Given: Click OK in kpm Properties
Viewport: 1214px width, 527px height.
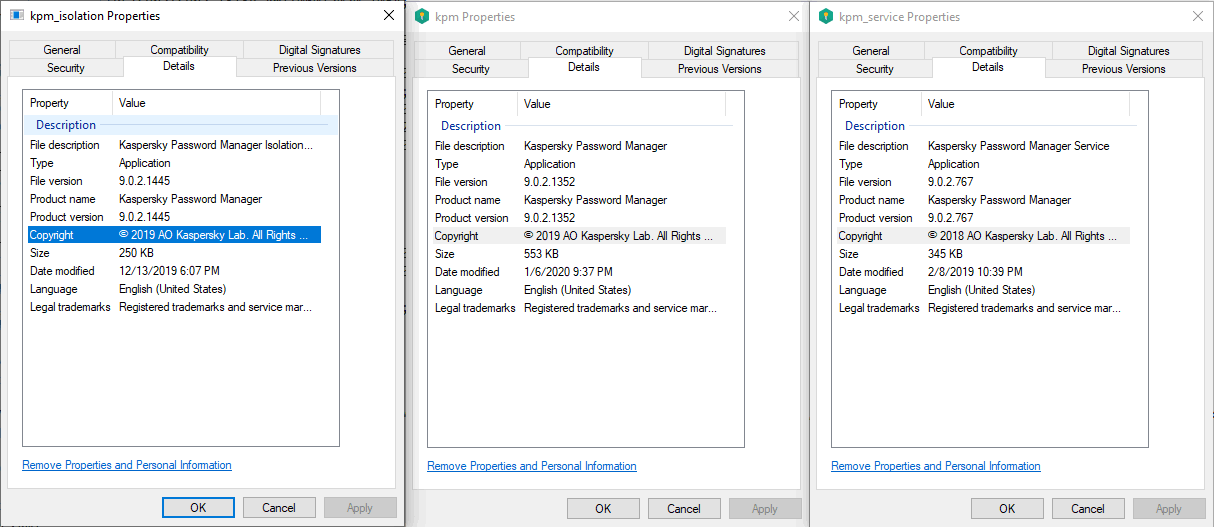Looking at the screenshot, I should pyautogui.click(x=603, y=509).
